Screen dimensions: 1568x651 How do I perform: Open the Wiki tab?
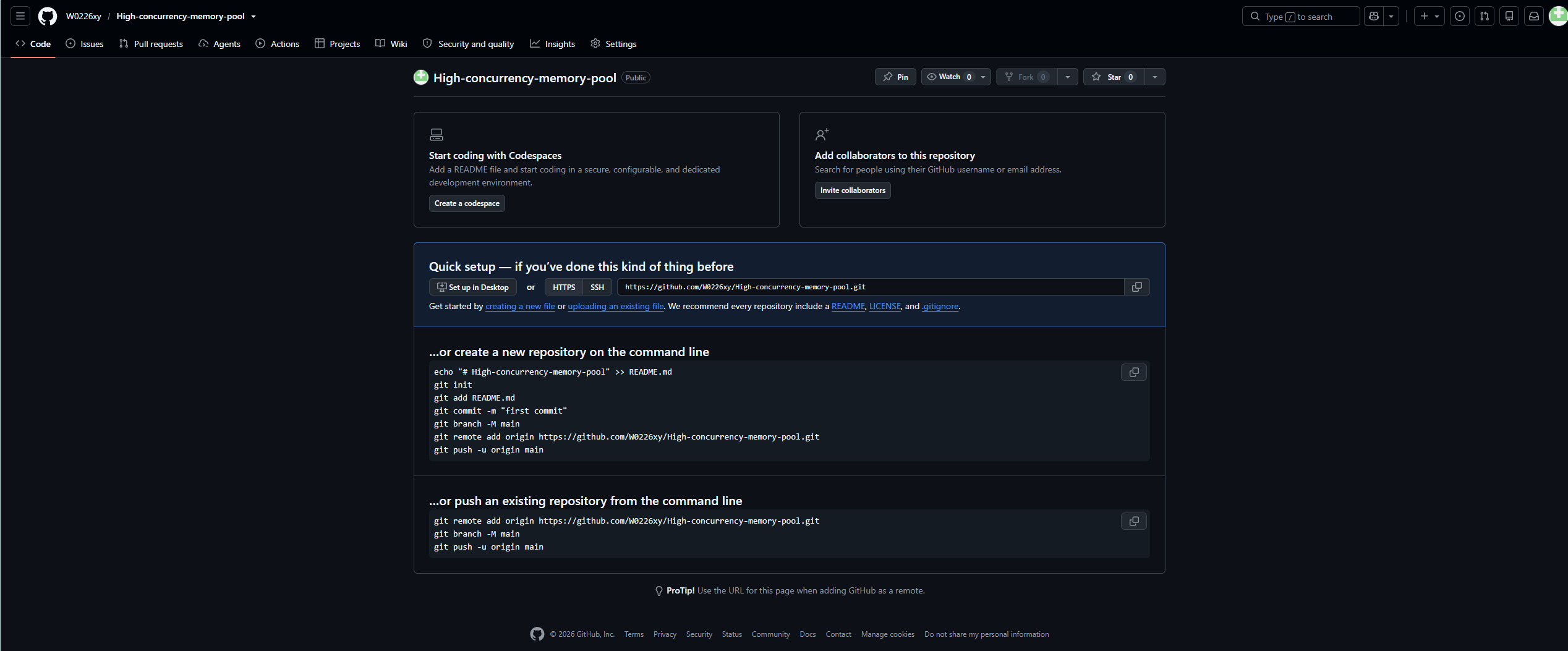(391, 44)
